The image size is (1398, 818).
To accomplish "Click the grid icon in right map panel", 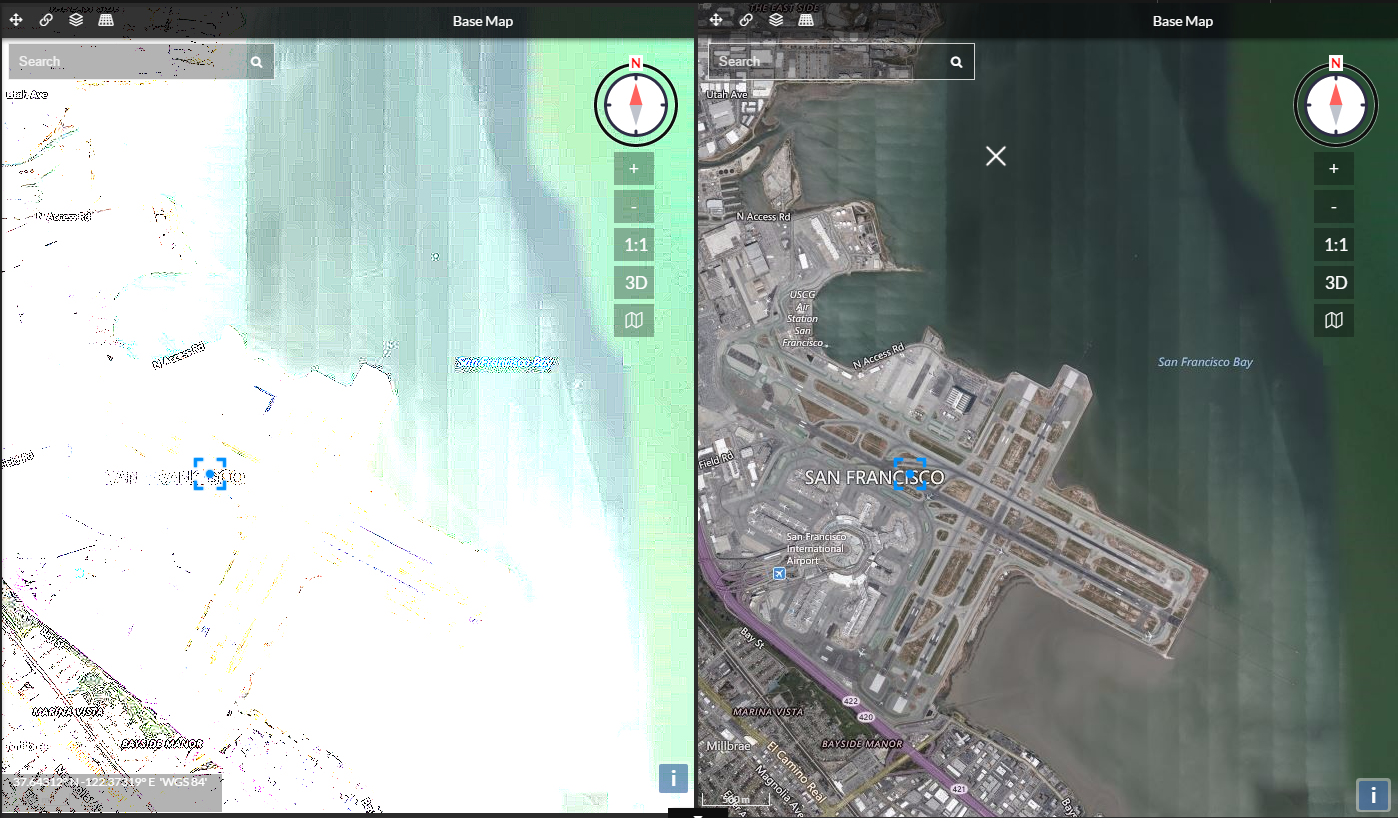I will 806,20.
